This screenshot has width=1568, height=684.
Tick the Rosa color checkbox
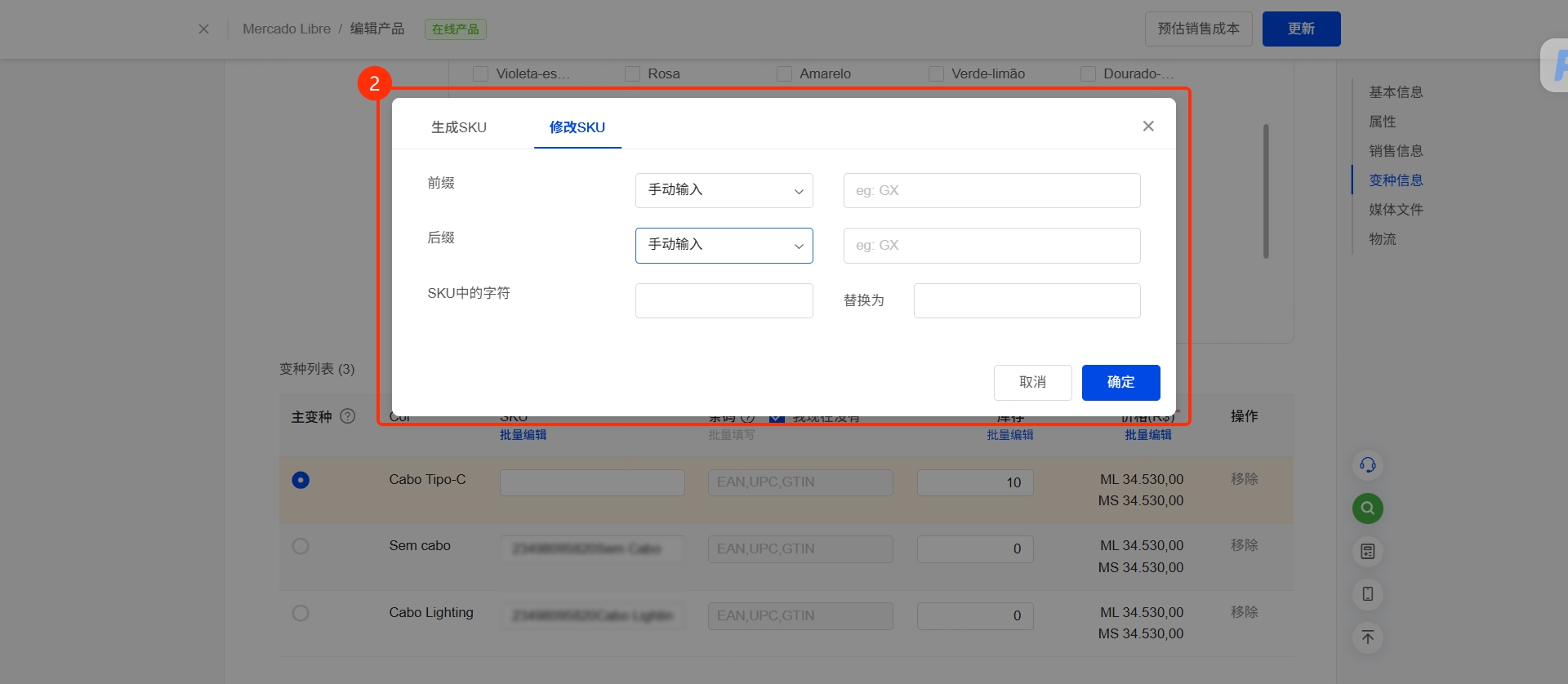click(x=632, y=74)
